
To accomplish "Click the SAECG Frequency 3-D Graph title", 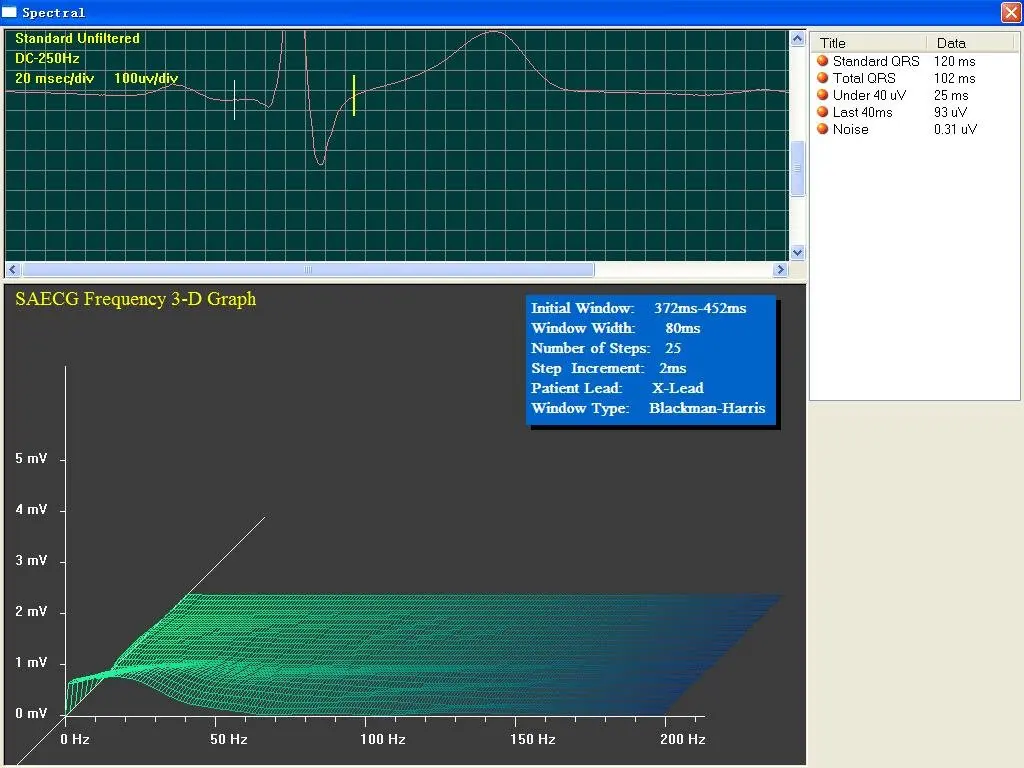I will 135,299.
